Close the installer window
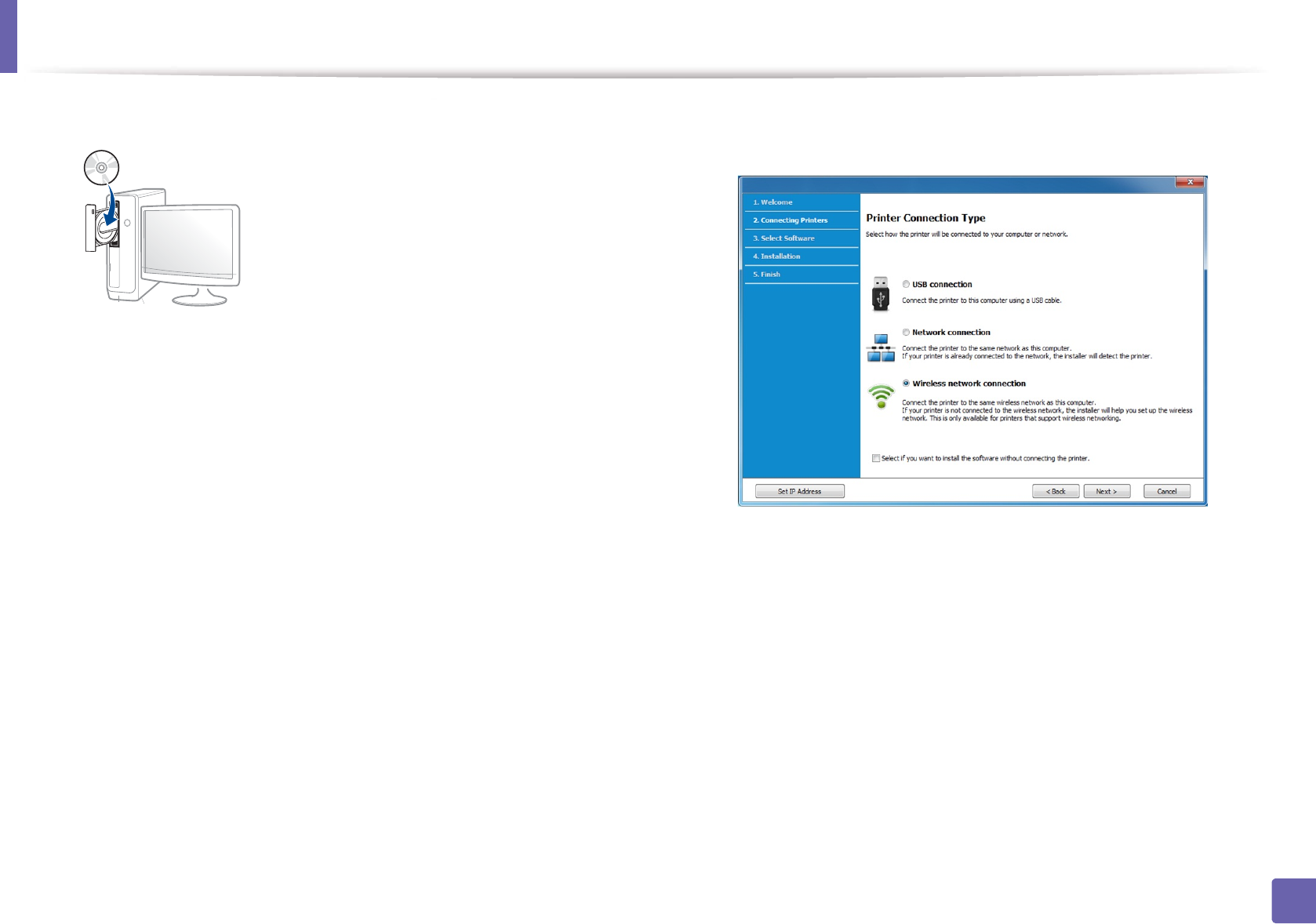 pos(1190,182)
